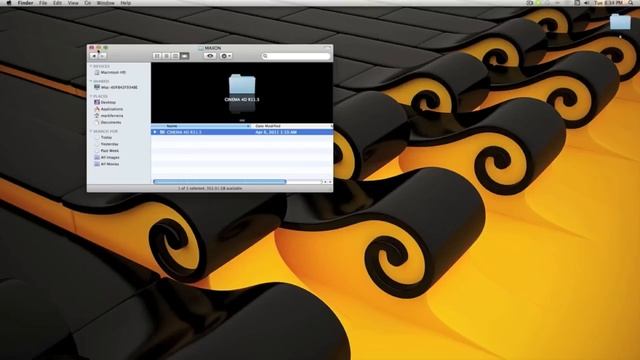Click the Finder window status bar text
Viewport: 640px width, 360px height.
pos(210,189)
